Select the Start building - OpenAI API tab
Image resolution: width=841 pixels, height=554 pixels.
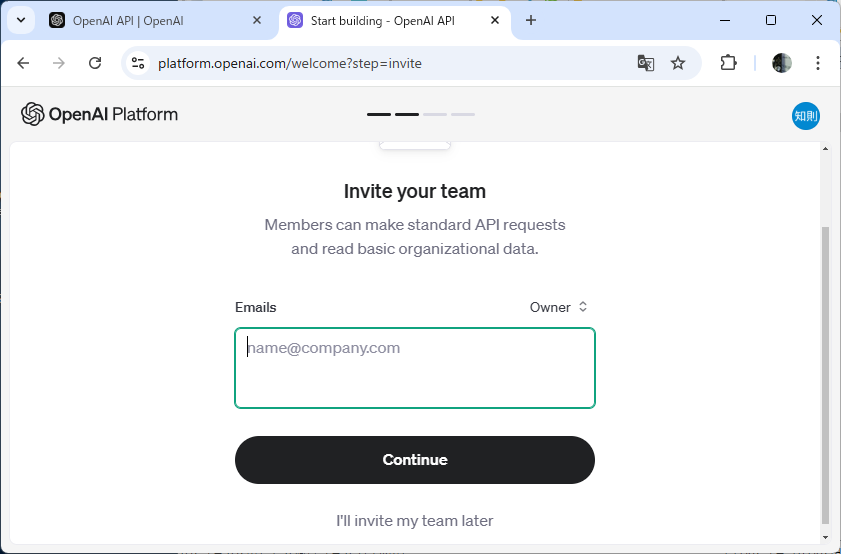tap(383, 21)
